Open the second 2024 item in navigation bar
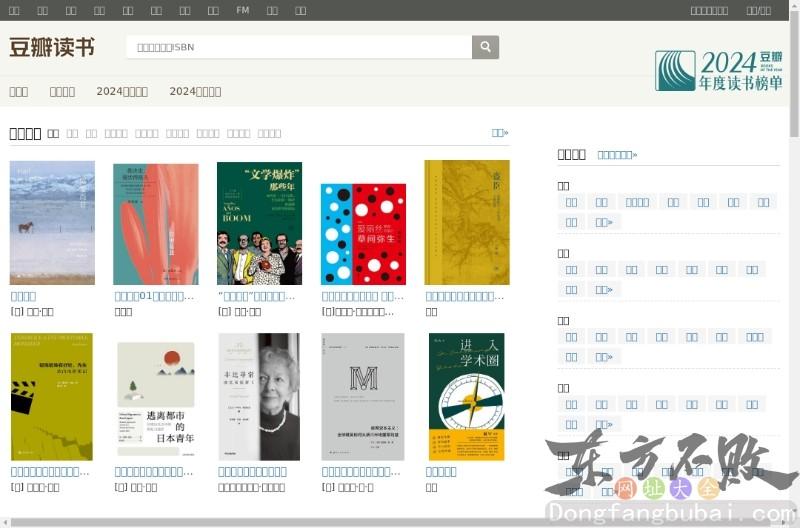Viewport: 800px width, 528px height. [195, 91]
